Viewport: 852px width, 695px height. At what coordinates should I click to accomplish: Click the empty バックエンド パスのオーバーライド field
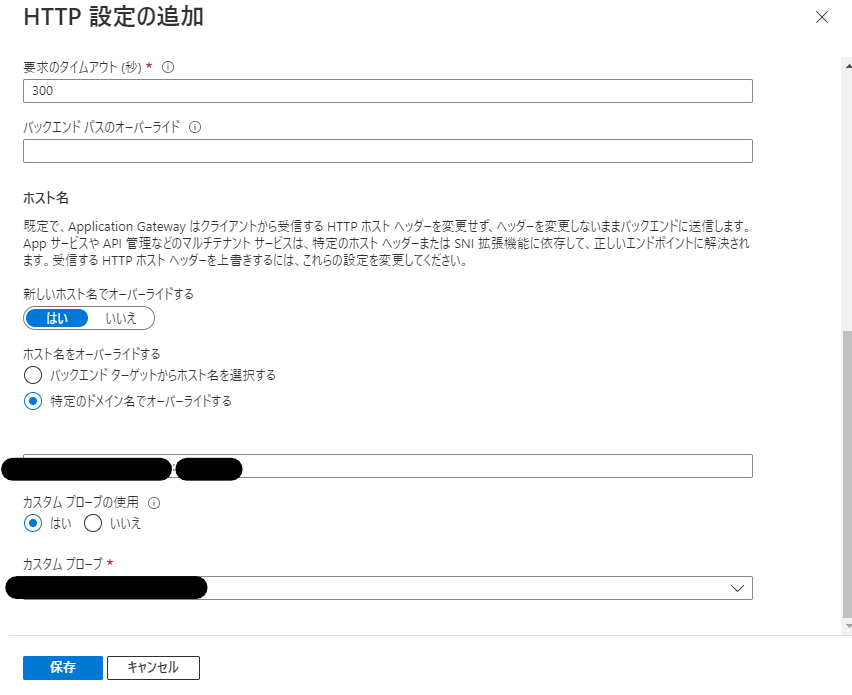click(x=388, y=150)
